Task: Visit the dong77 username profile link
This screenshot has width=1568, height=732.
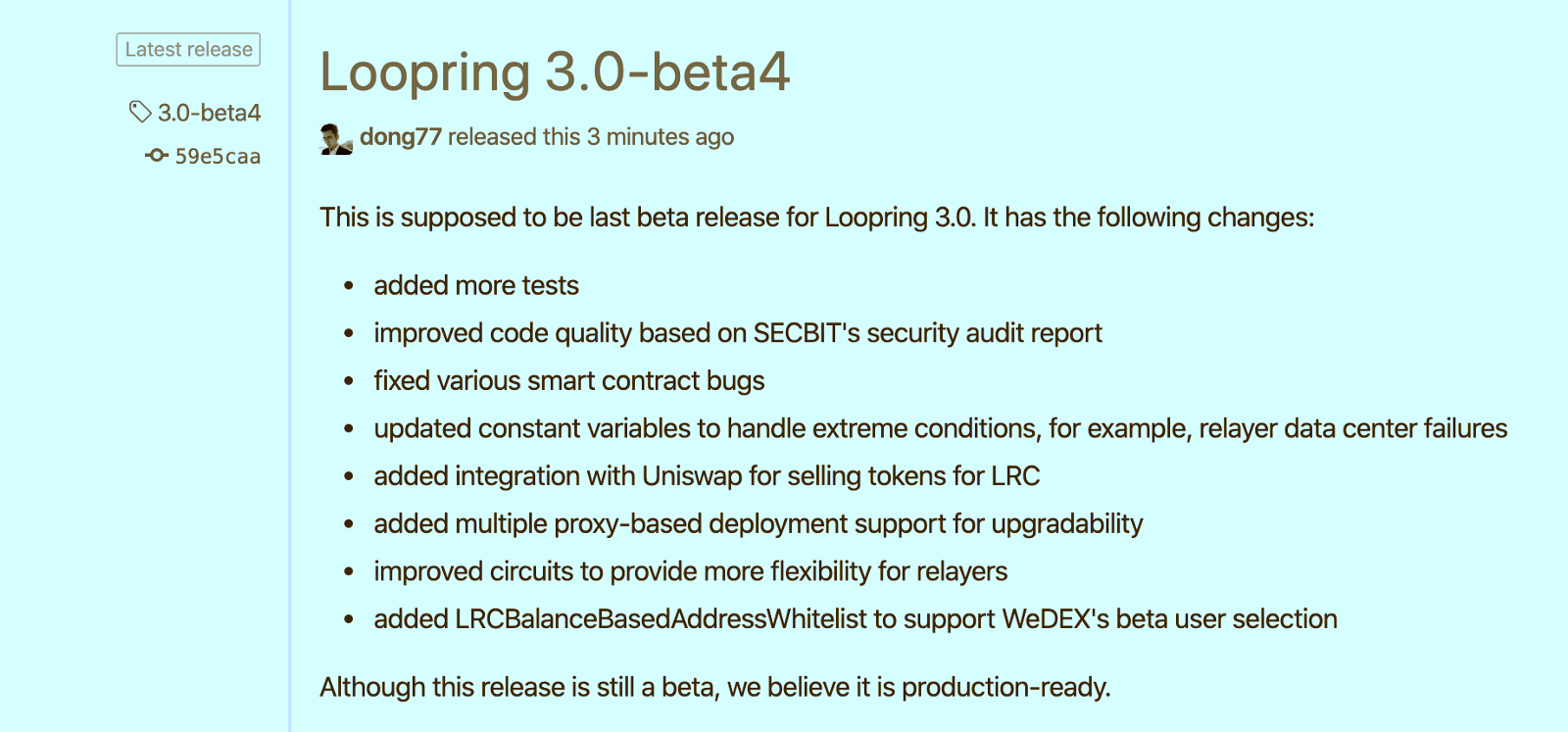Action: pyautogui.click(x=400, y=137)
